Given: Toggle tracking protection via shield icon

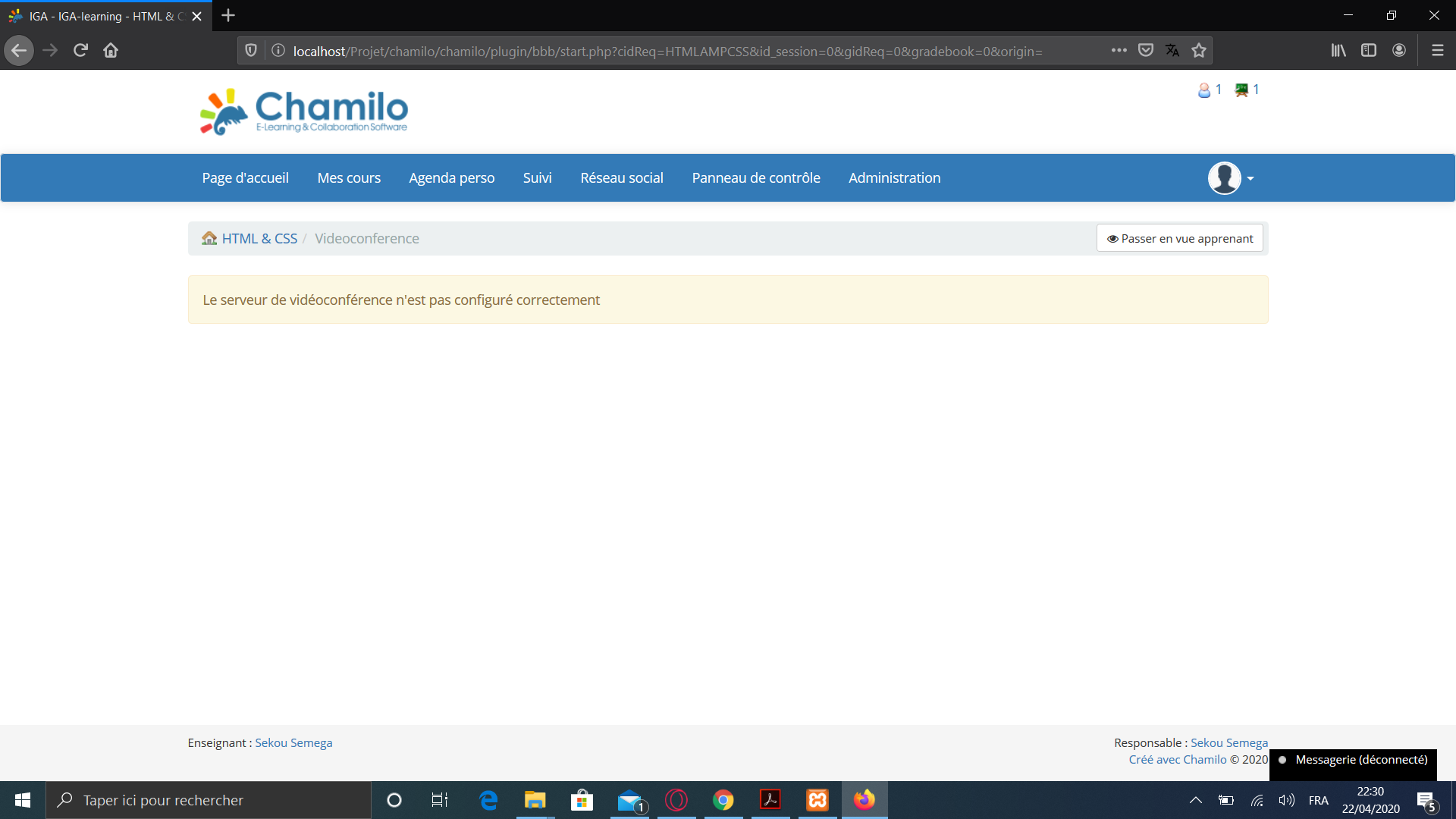Looking at the screenshot, I should [251, 50].
